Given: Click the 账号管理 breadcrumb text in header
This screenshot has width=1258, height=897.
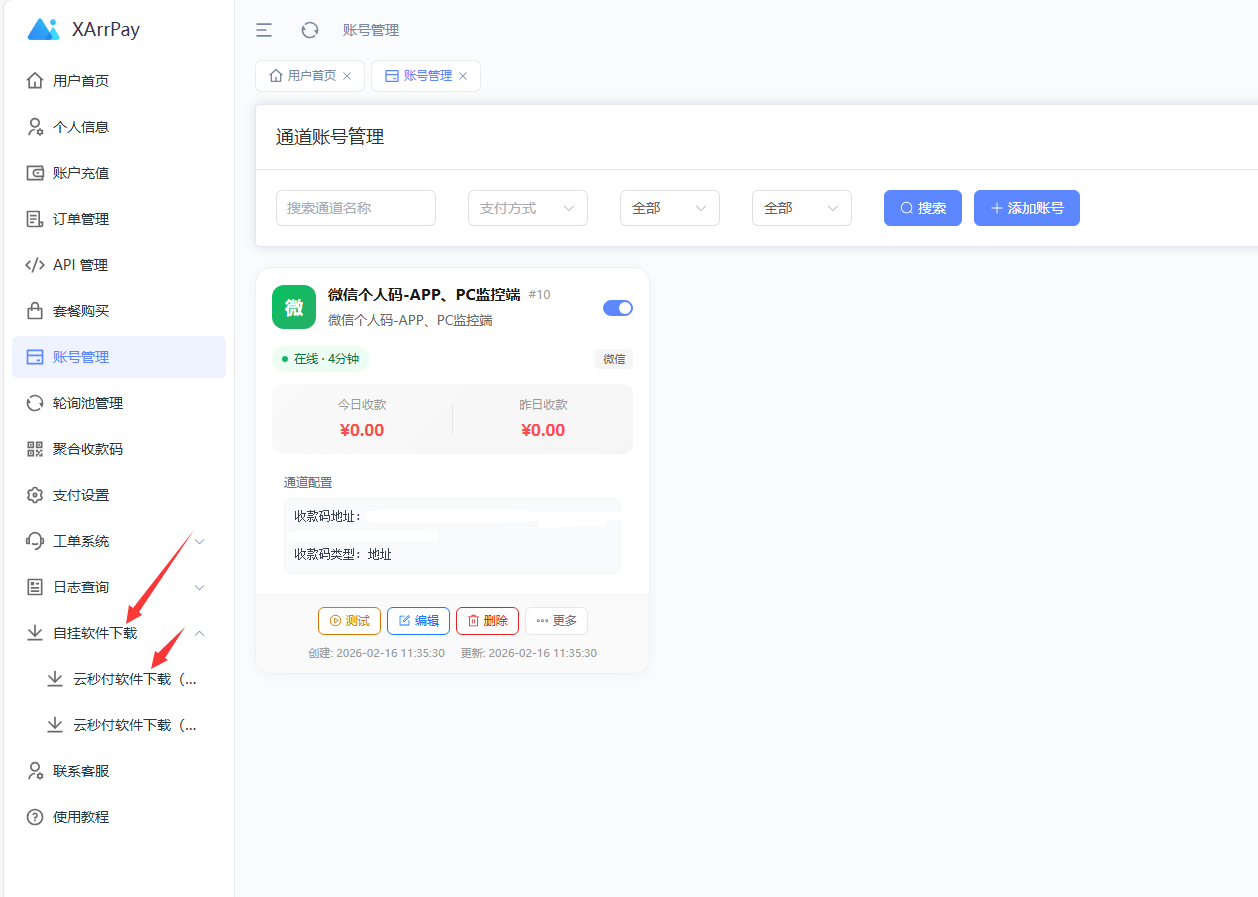Looking at the screenshot, I should point(371,30).
